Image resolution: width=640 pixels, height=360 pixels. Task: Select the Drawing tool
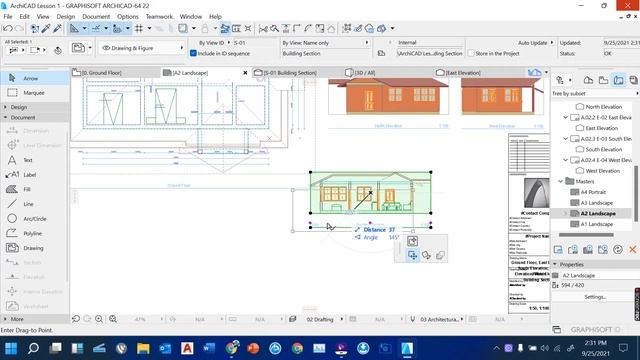35,248
